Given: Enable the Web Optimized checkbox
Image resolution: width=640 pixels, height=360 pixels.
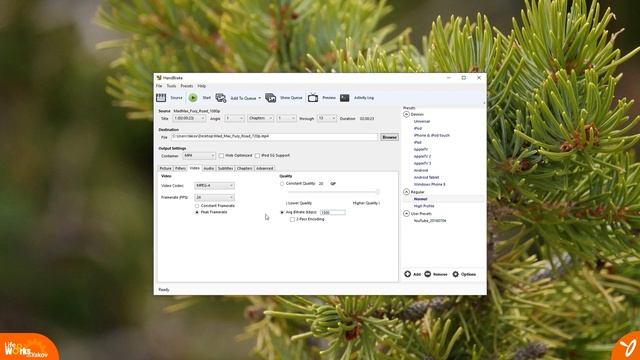Looking at the screenshot, I should [221, 156].
